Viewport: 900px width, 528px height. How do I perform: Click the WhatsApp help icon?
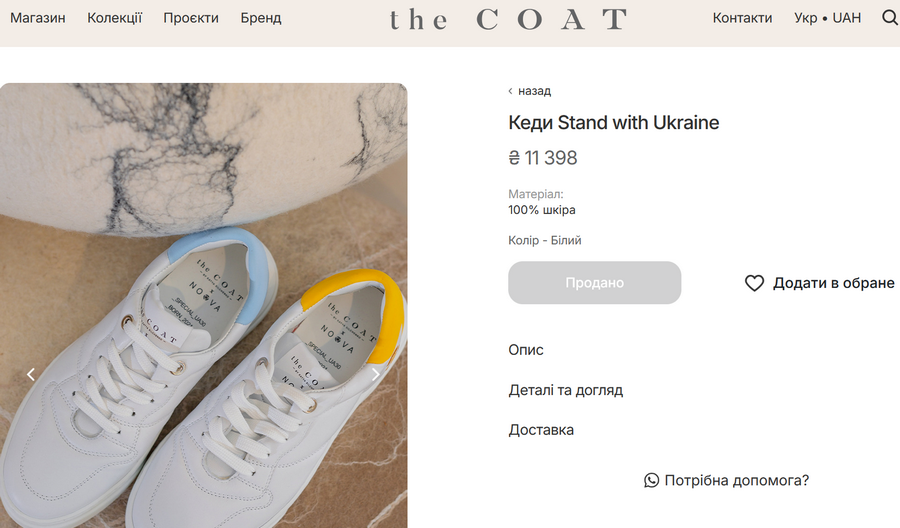652,481
